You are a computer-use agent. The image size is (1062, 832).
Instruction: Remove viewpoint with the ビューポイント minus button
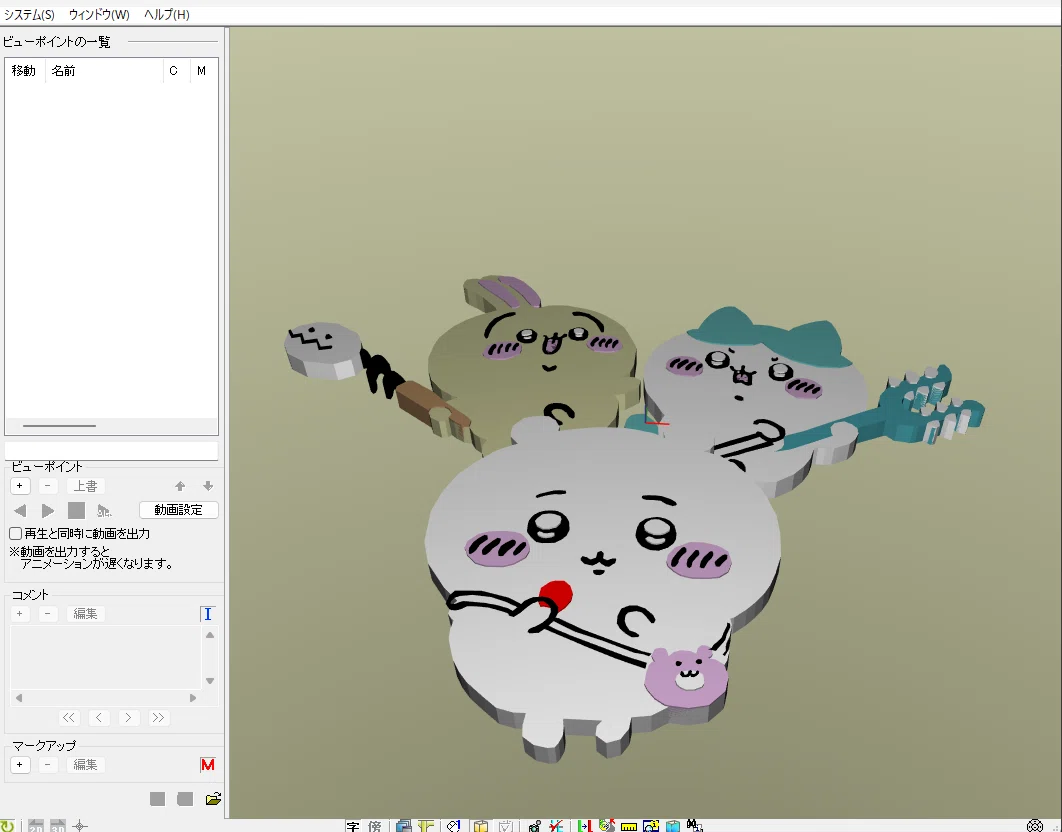tap(47, 486)
